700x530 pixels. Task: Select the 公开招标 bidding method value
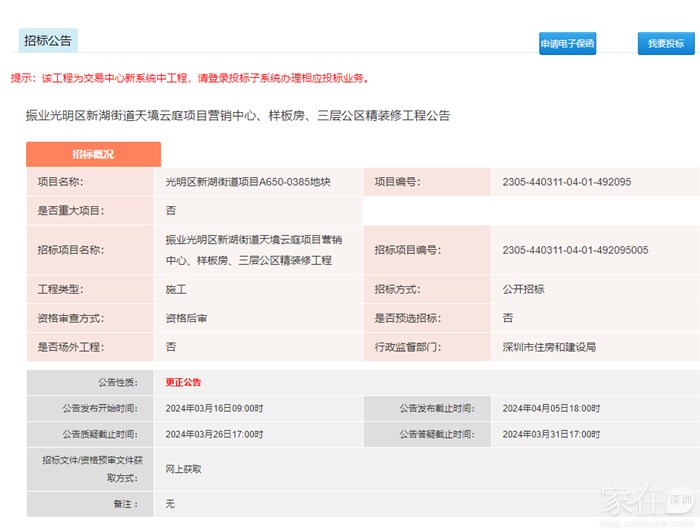pos(523,289)
